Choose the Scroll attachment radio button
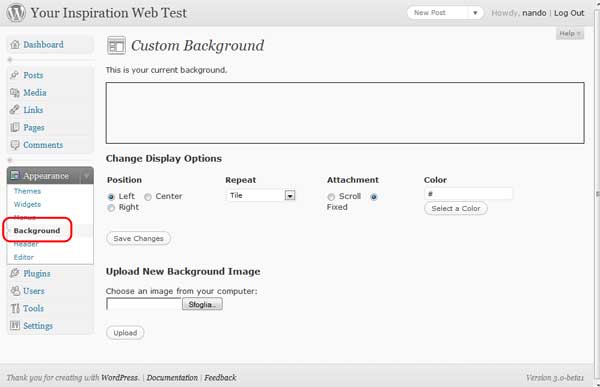600x387 pixels. point(331,197)
